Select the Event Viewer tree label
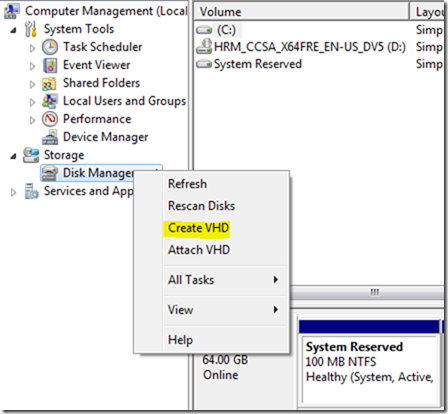 tap(97, 65)
